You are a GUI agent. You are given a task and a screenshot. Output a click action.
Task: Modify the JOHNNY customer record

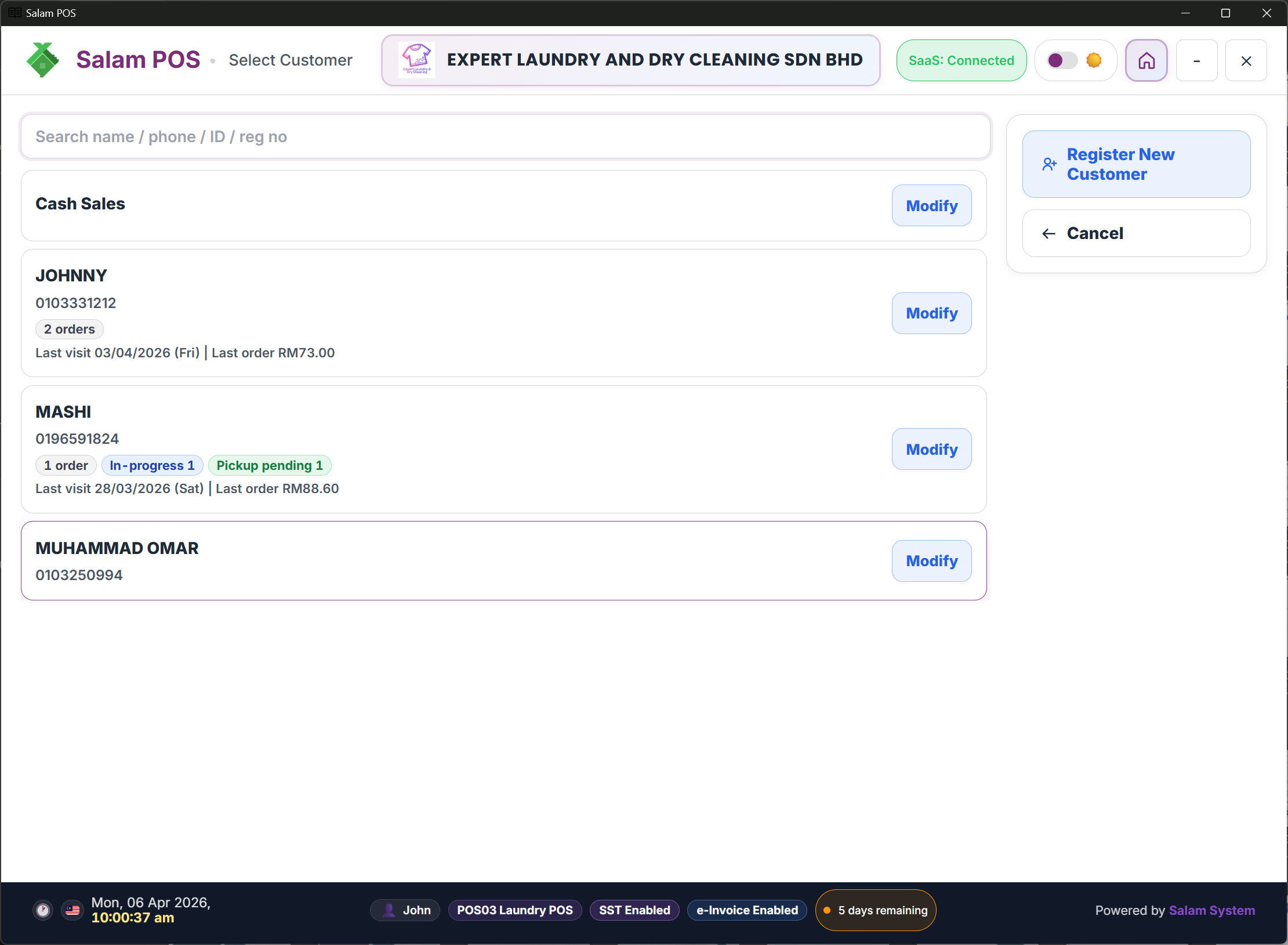[x=931, y=313]
